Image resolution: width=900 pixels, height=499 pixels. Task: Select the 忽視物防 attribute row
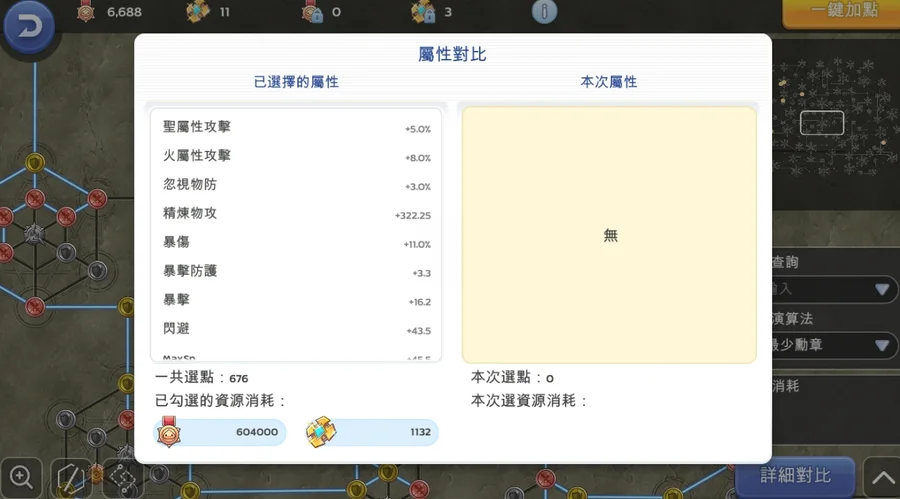296,185
